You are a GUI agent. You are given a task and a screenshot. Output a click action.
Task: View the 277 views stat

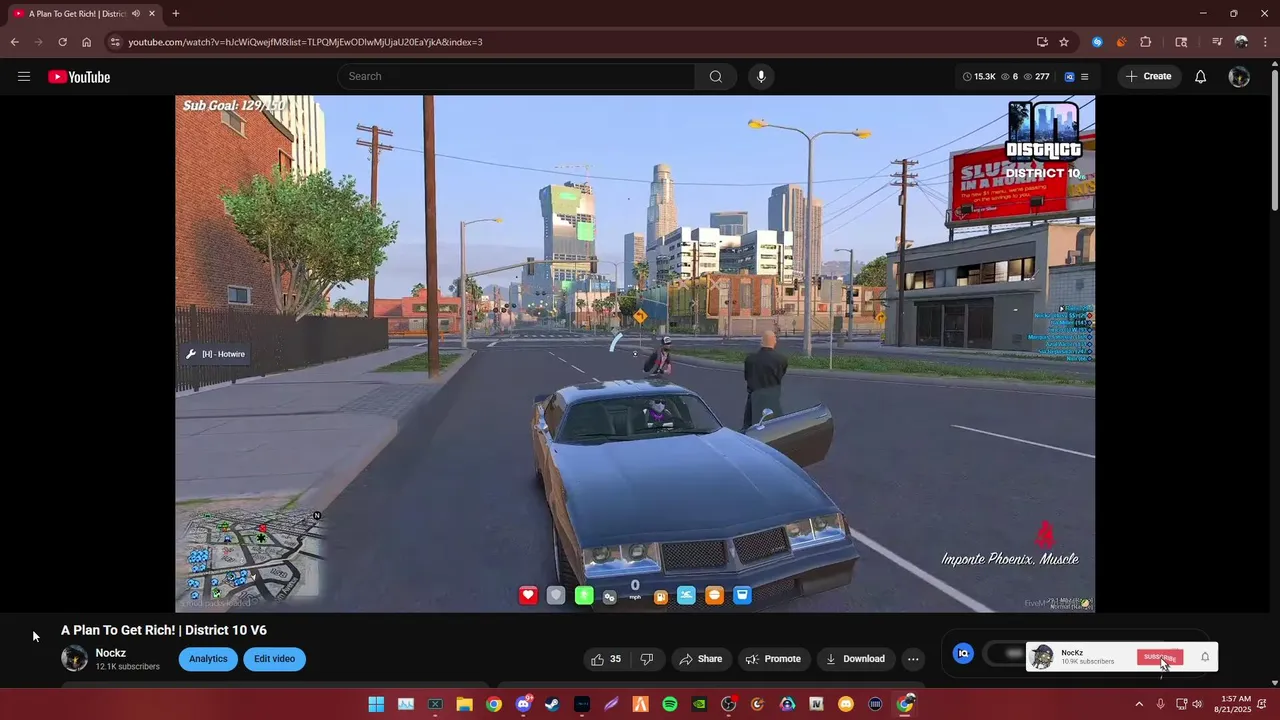coord(1036,77)
